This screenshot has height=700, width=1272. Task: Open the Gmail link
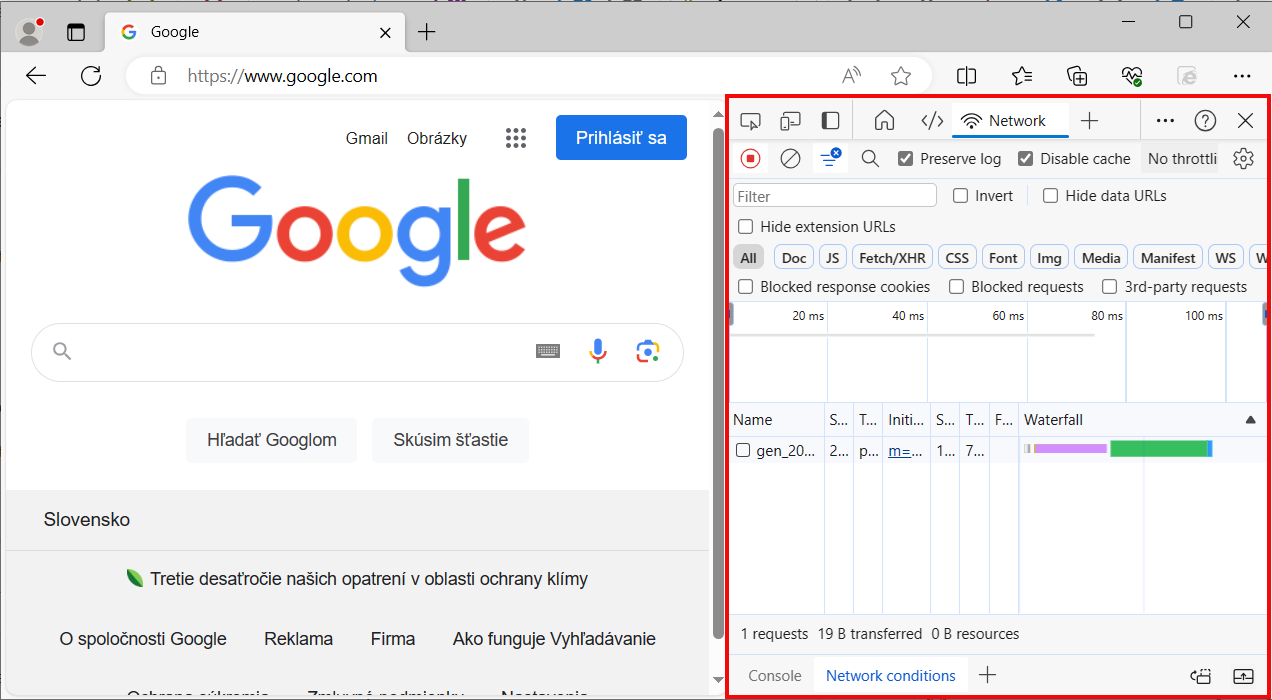(367, 138)
